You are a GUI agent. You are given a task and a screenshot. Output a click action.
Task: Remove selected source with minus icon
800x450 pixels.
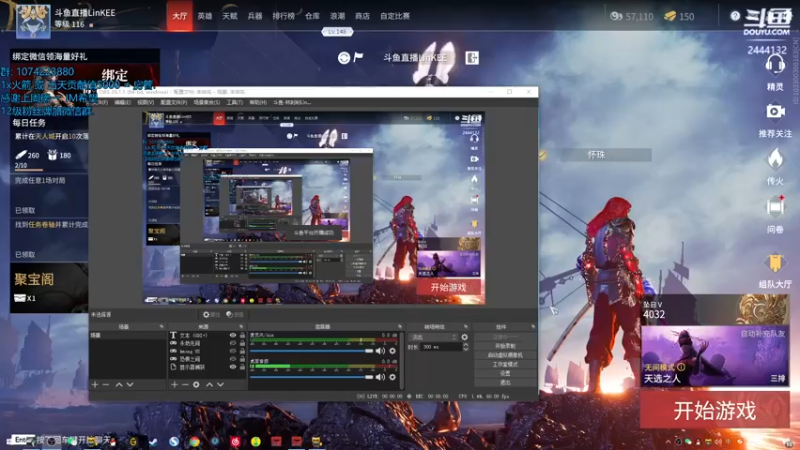pos(185,384)
